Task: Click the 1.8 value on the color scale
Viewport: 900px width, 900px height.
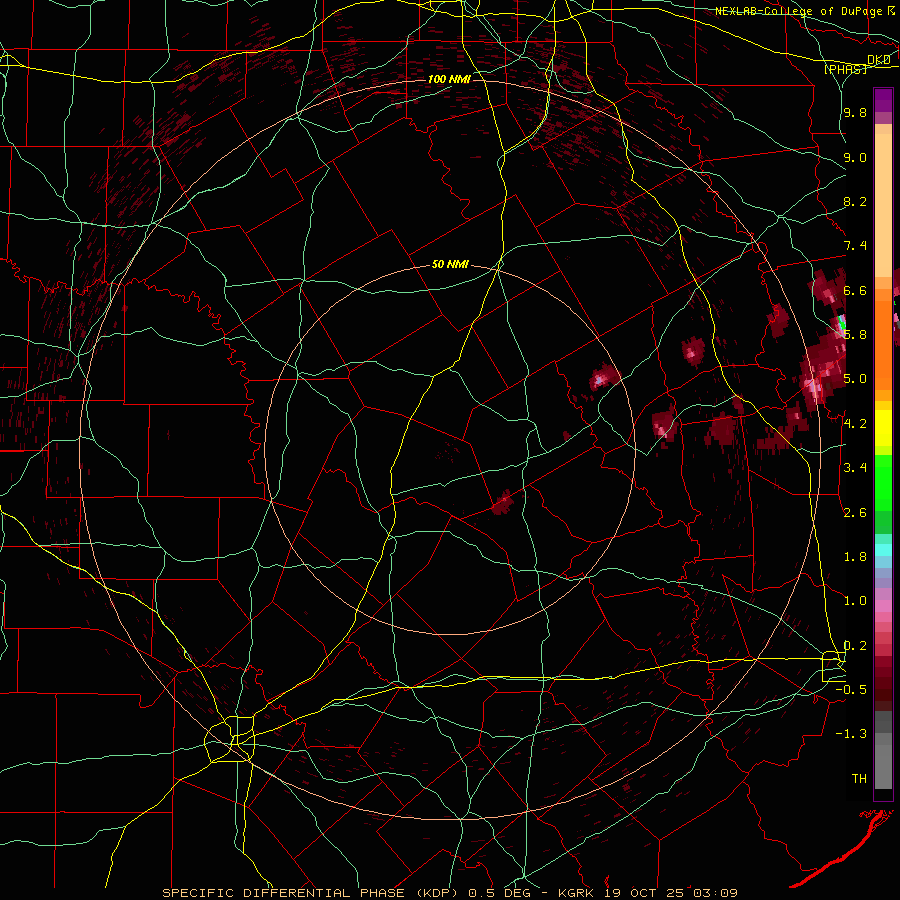Action: point(855,557)
